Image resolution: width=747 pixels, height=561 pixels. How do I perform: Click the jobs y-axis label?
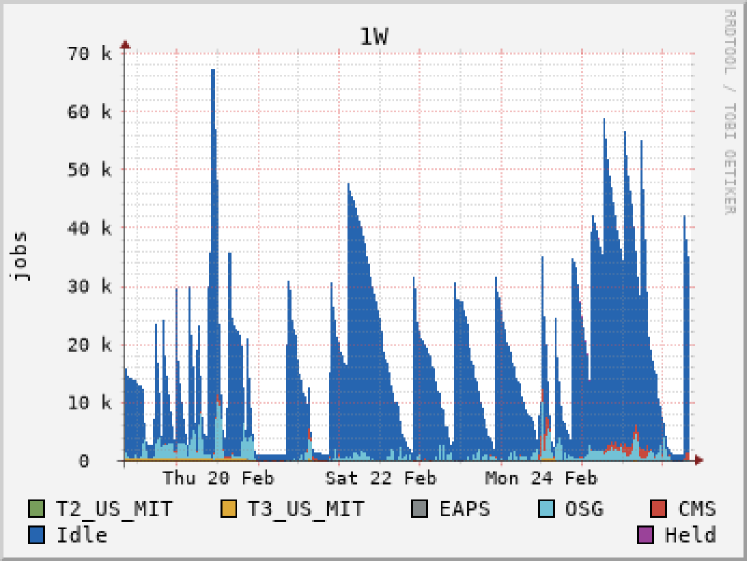pos(19,256)
